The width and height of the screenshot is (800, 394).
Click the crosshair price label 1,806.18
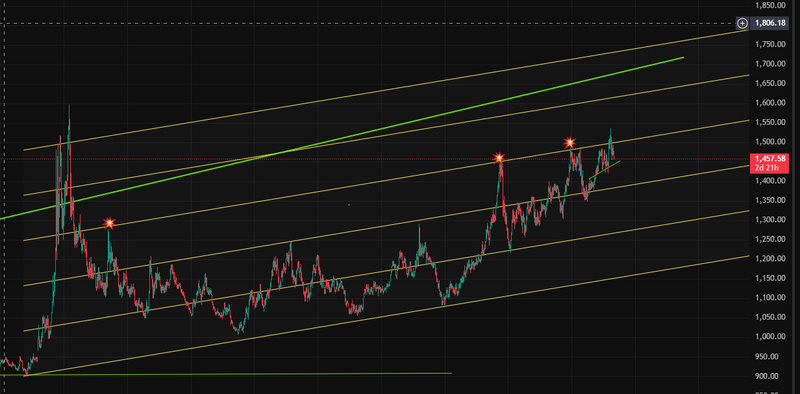pos(770,23)
